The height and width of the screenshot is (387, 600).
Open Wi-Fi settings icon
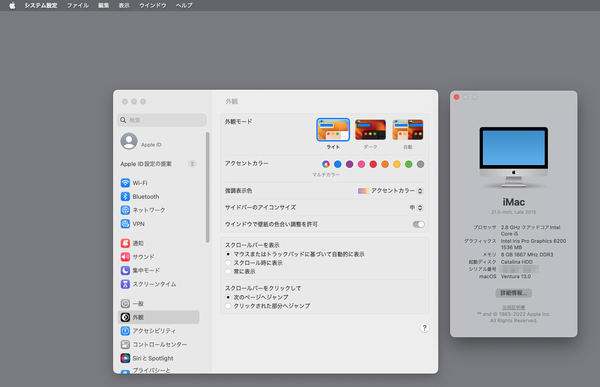point(125,183)
